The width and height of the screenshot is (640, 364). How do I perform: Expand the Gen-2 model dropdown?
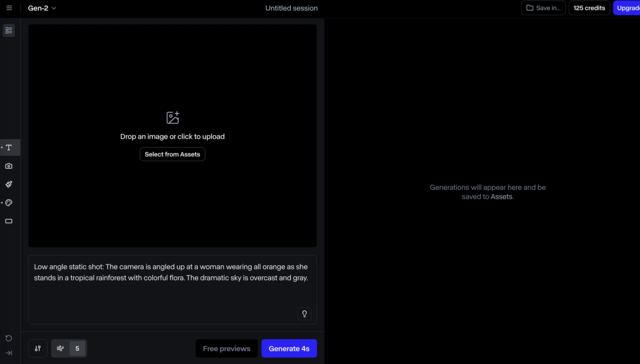click(x=42, y=8)
